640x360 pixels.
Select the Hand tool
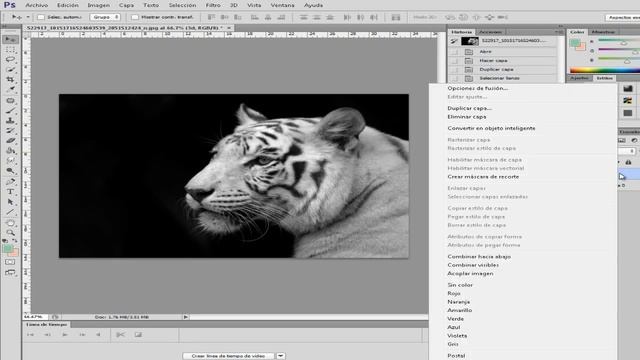pos(10,223)
